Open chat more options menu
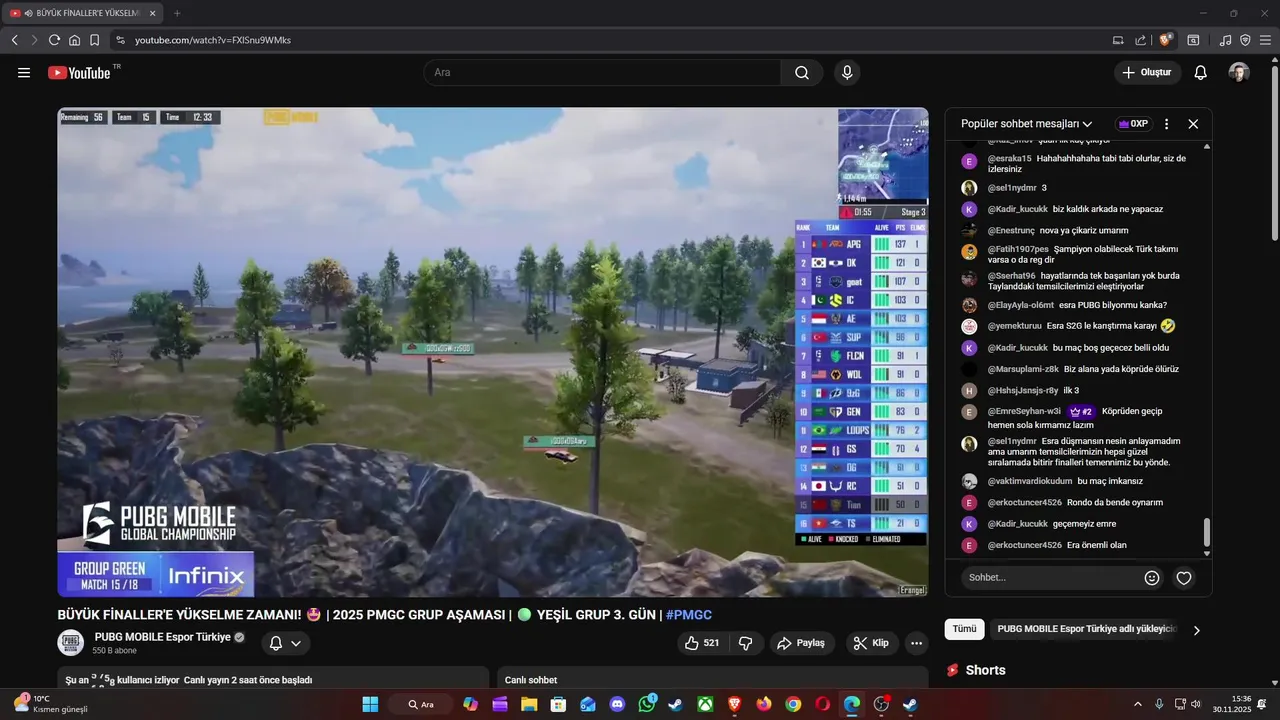1280x720 pixels. tap(1166, 124)
